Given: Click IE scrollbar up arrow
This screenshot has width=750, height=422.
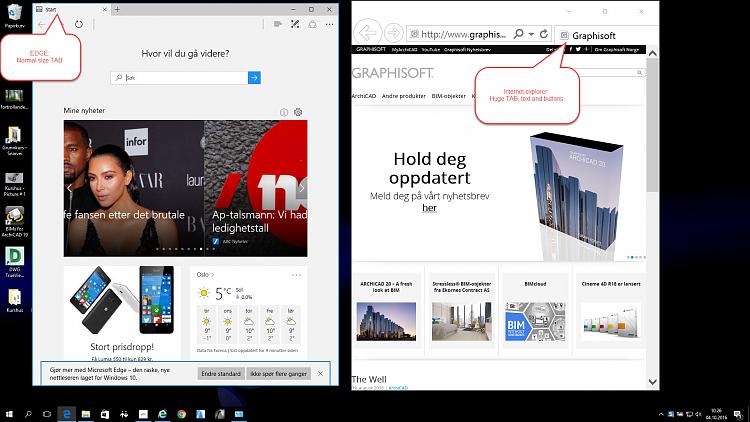Looking at the screenshot, I should [x=652, y=53].
